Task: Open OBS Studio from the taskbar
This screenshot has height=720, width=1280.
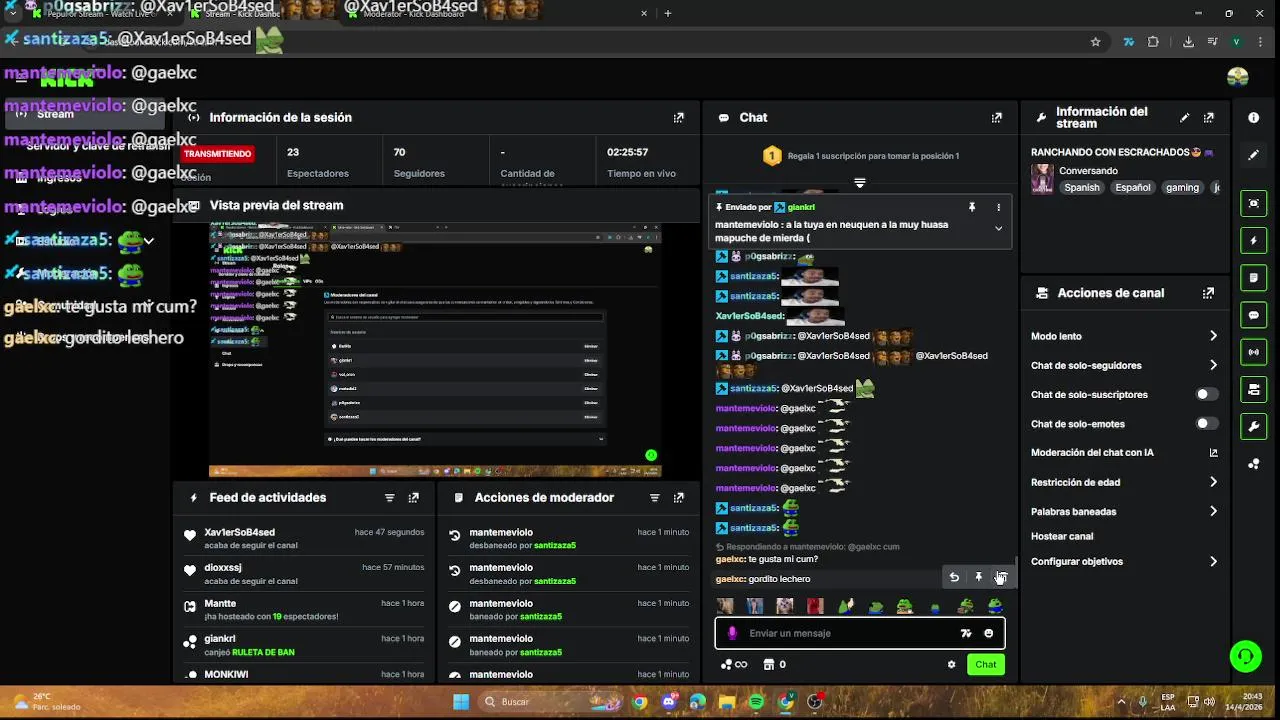Action: click(x=814, y=702)
